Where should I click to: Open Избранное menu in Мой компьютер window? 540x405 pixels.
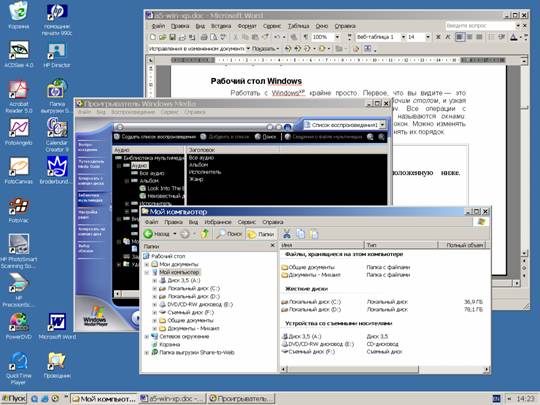218,222
